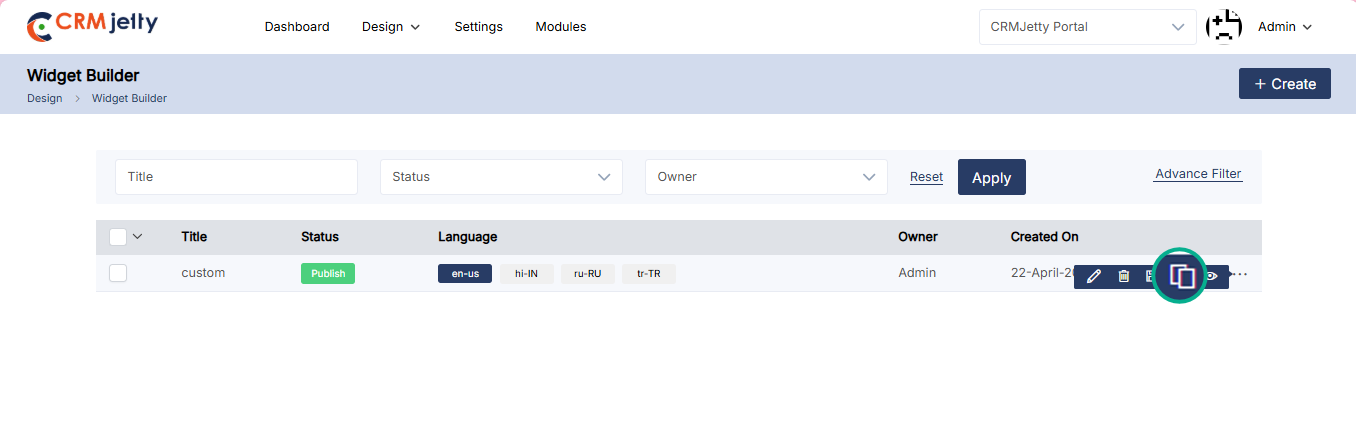Click the trash delete icon in row actions

coord(1123,276)
